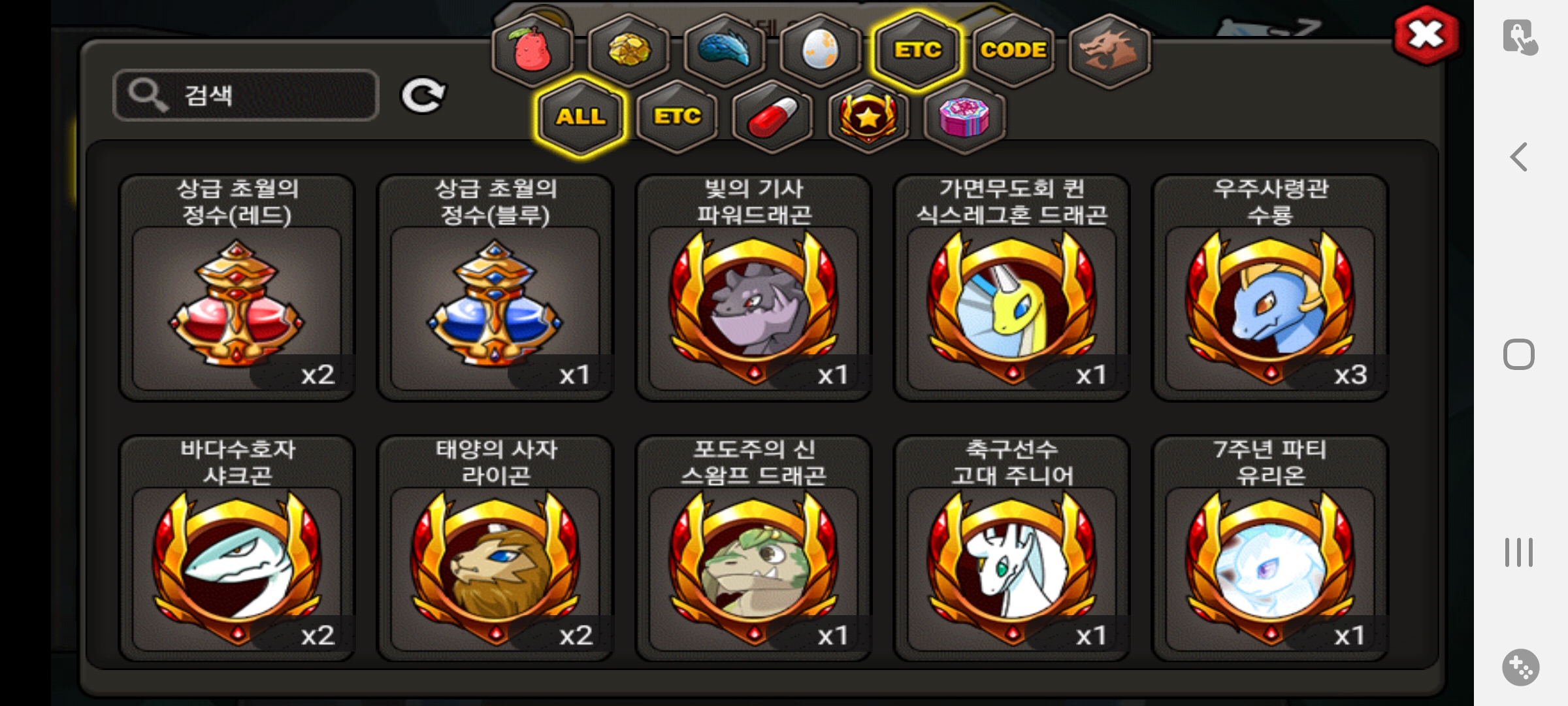Select the dragon egg category icon
The image size is (1568, 706).
[x=821, y=51]
